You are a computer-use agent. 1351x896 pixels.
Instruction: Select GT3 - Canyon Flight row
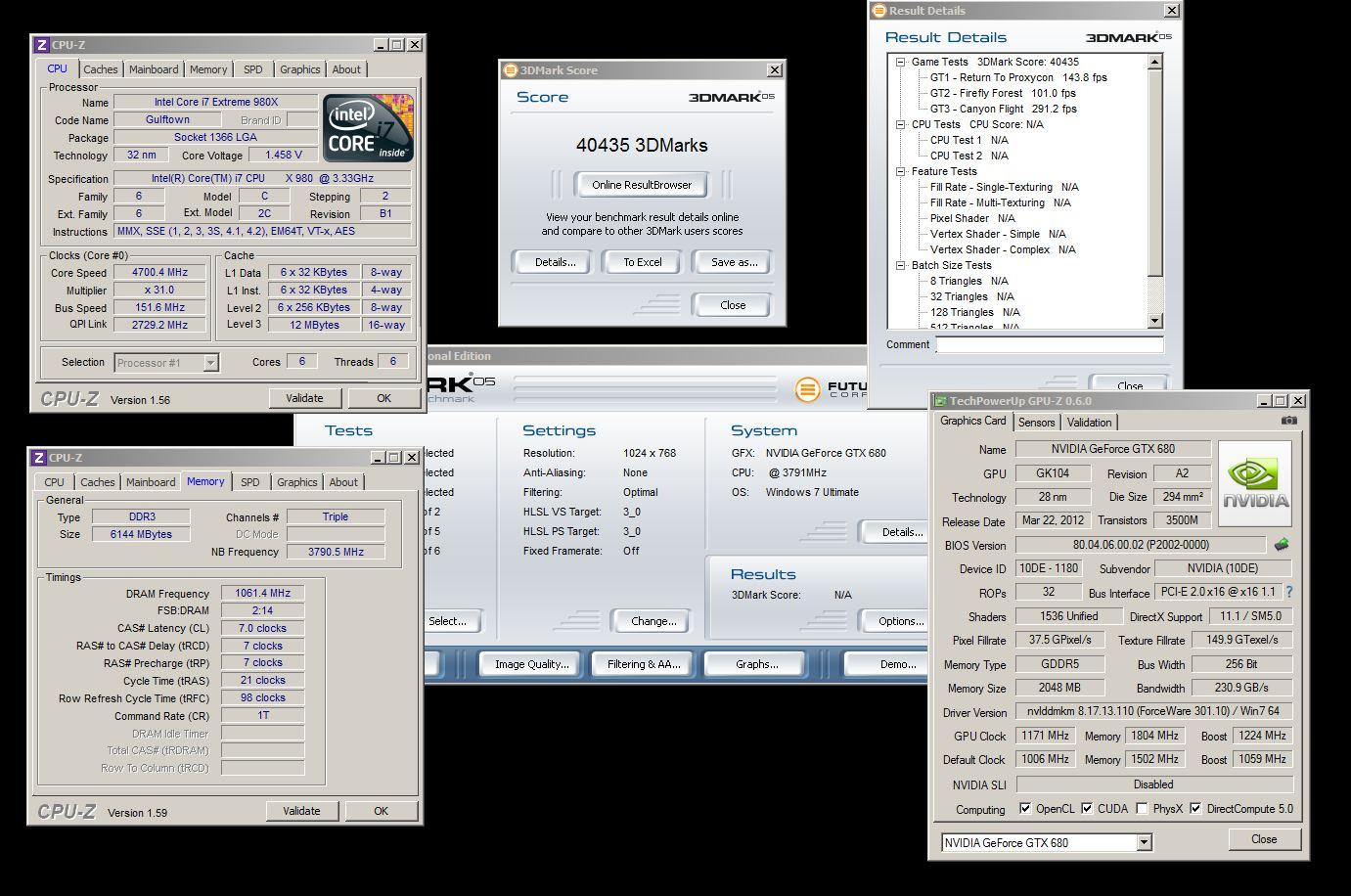click(1003, 109)
